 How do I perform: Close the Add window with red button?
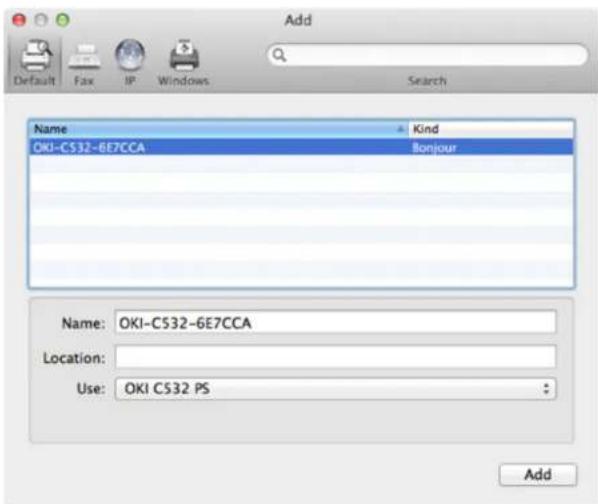point(19,20)
